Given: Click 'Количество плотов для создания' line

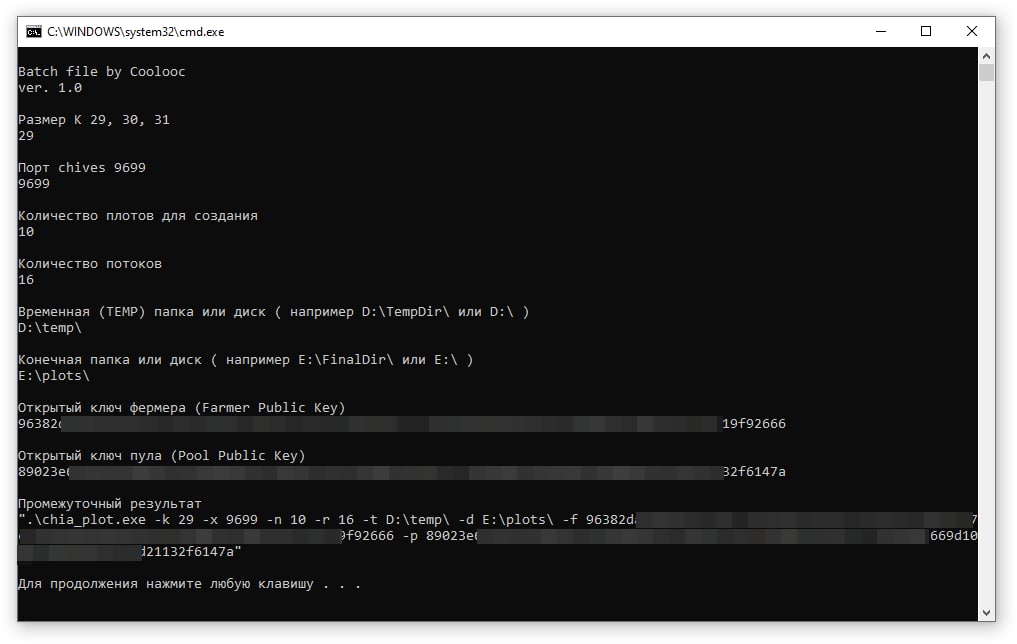Looking at the screenshot, I should tap(138, 216).
